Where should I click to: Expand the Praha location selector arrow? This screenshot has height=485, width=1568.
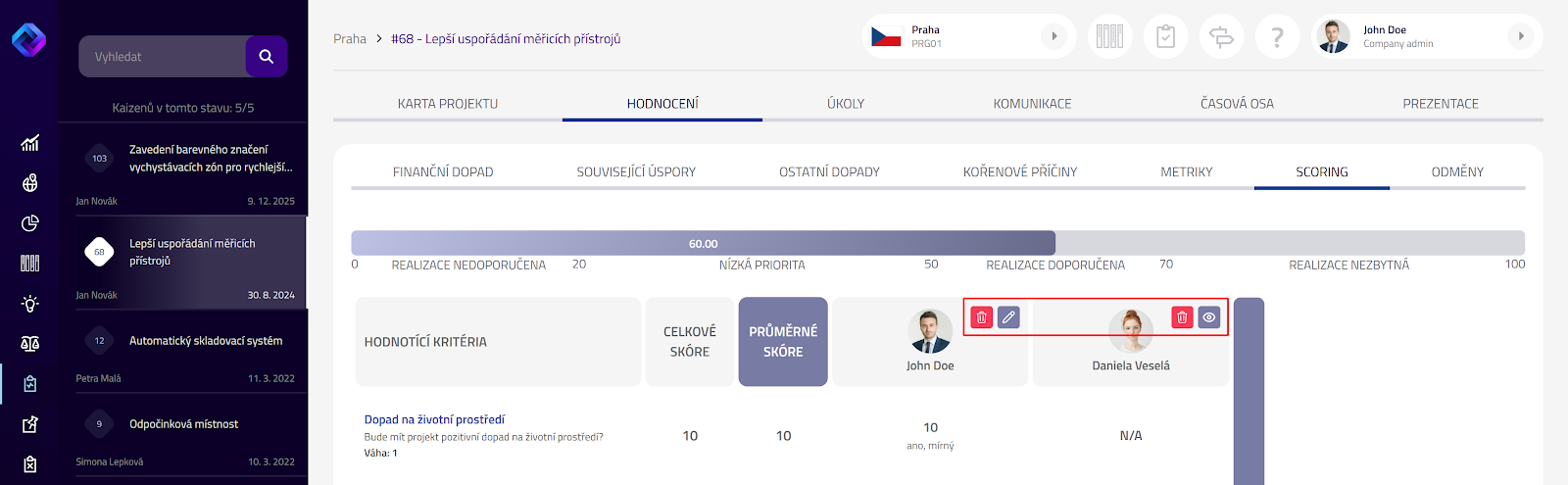pos(1053,36)
